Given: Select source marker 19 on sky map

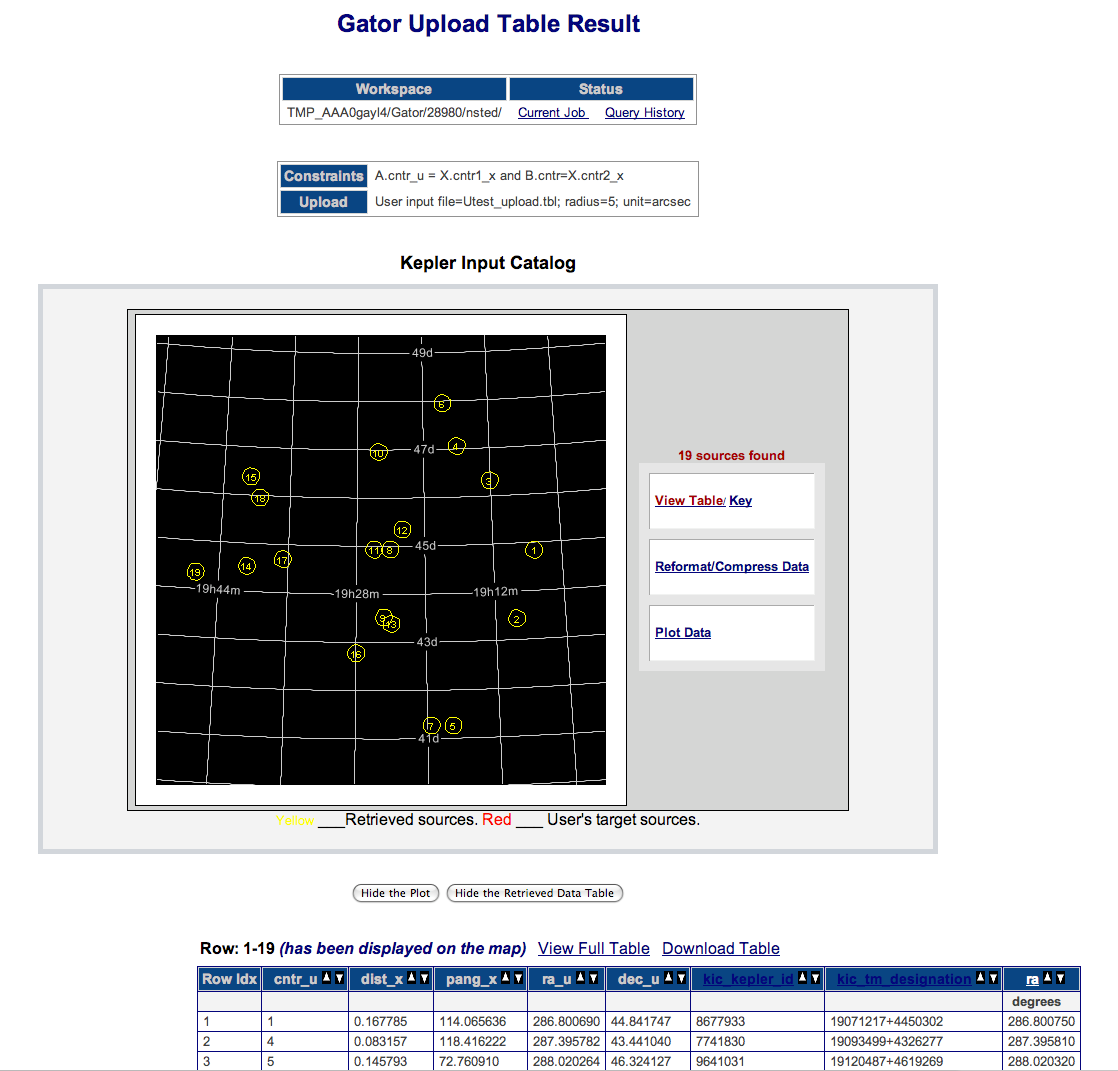Looking at the screenshot, I should pyautogui.click(x=196, y=572).
